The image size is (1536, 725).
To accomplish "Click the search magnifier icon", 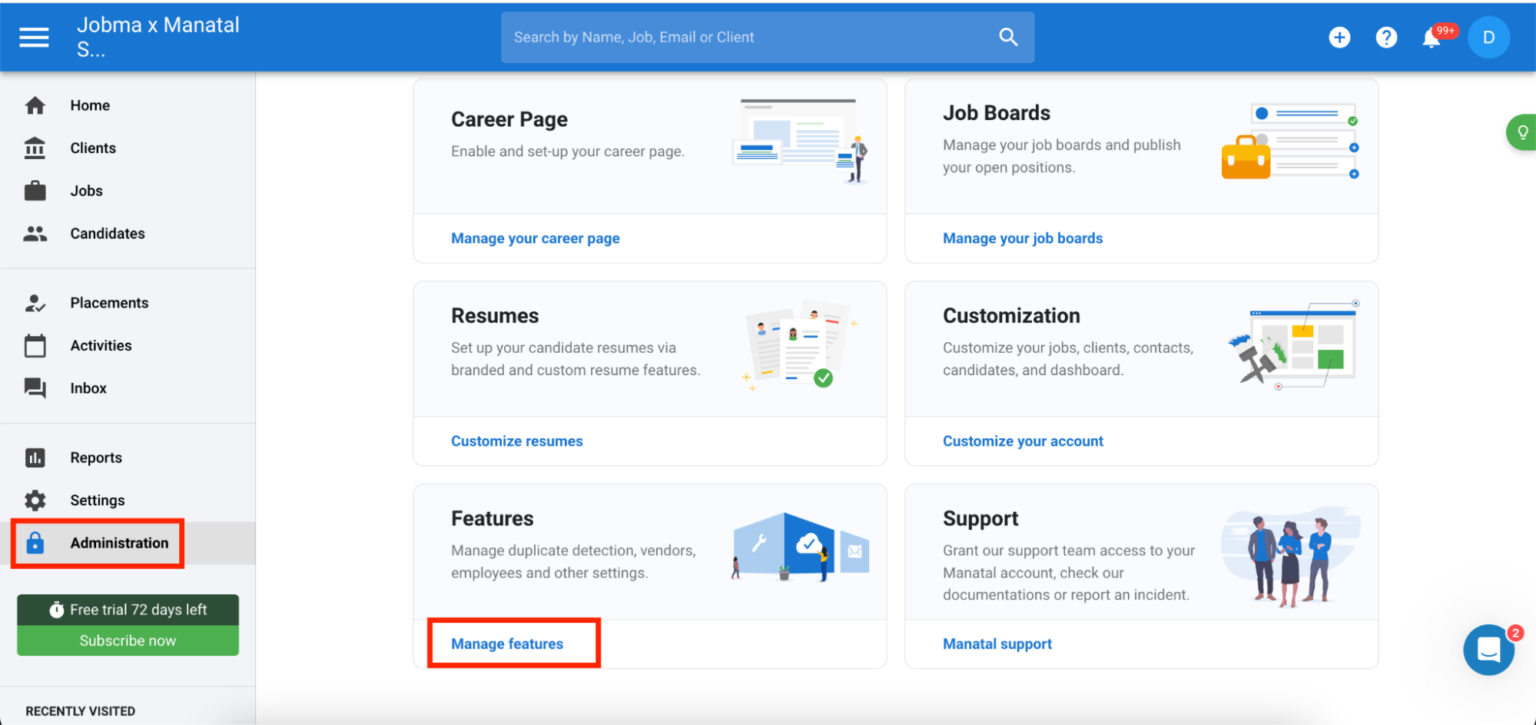I will click(1008, 37).
